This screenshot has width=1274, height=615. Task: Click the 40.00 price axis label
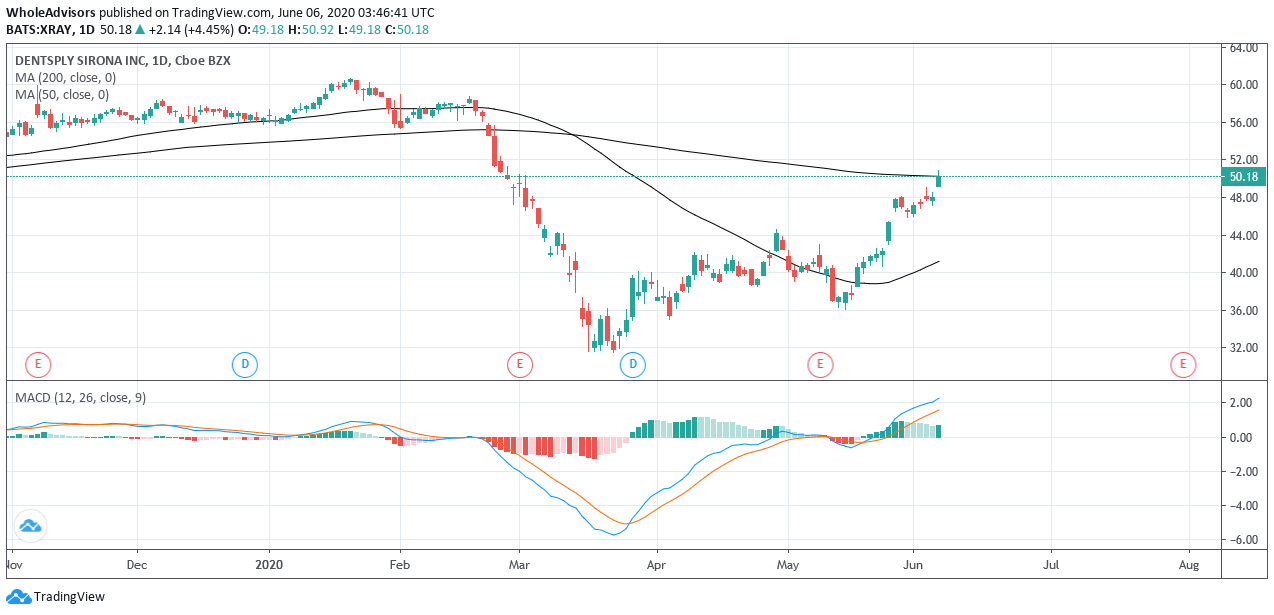click(1242, 273)
